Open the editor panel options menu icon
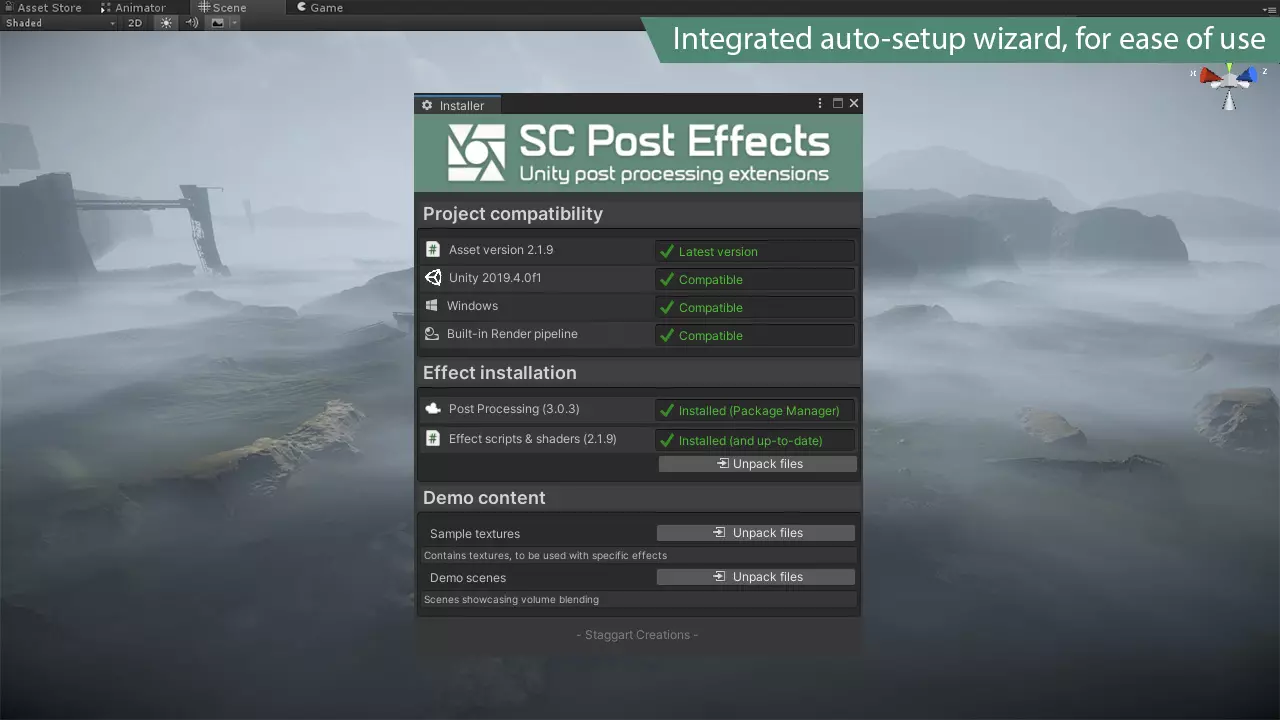1280x720 pixels. click(x=1270, y=8)
